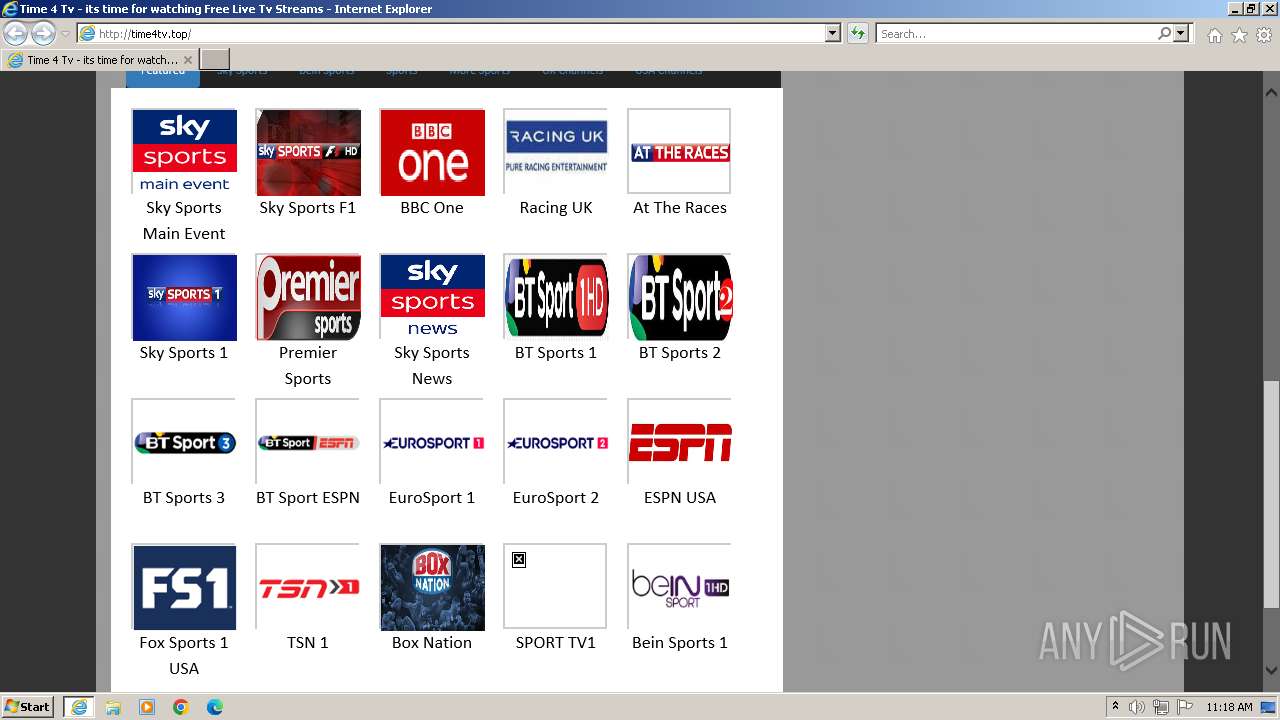Open the beIN Sports 1HD channel logo
This screenshot has height=720, width=1280.
[x=680, y=587]
